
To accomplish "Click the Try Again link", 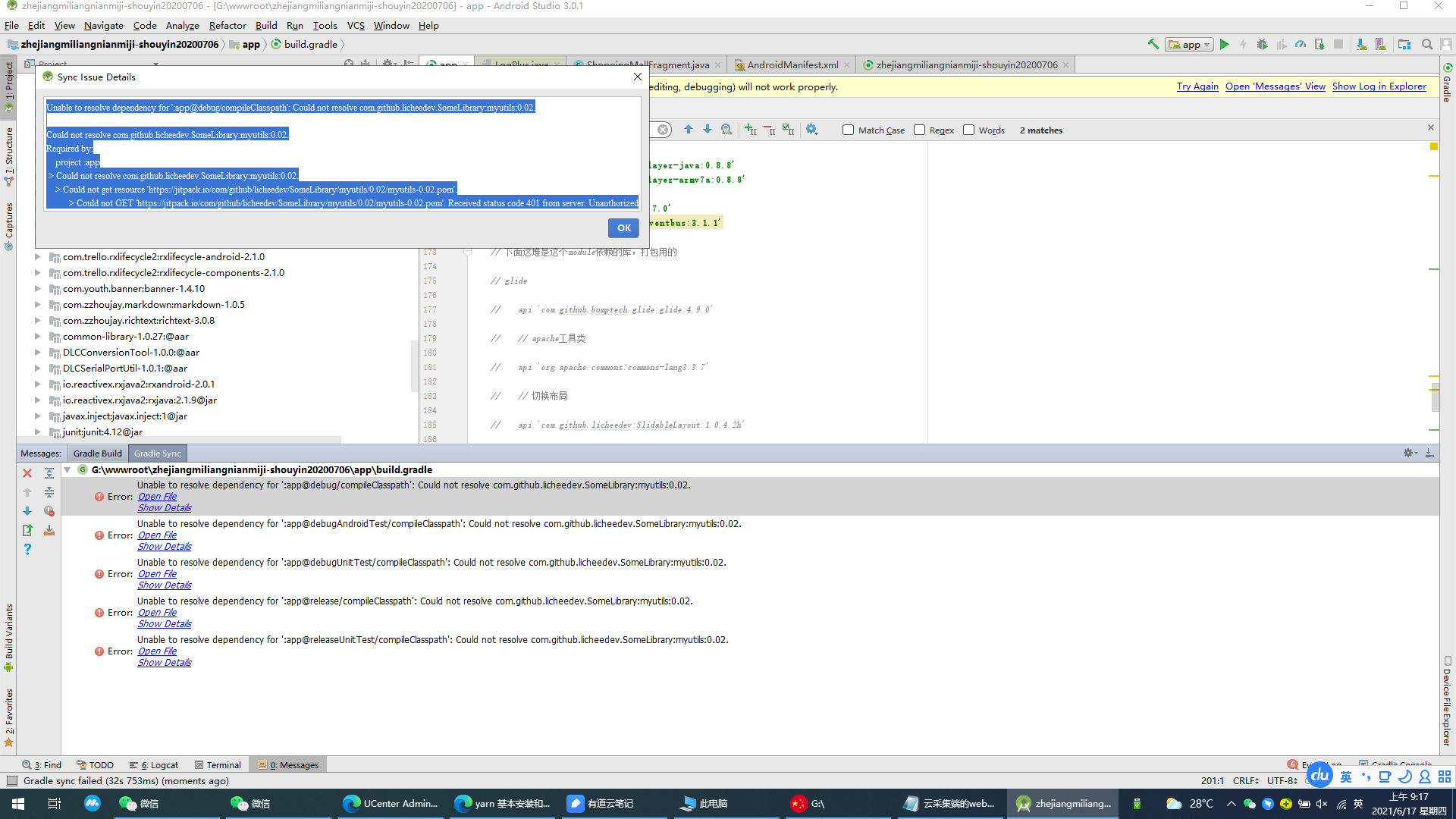I will click(x=1197, y=86).
